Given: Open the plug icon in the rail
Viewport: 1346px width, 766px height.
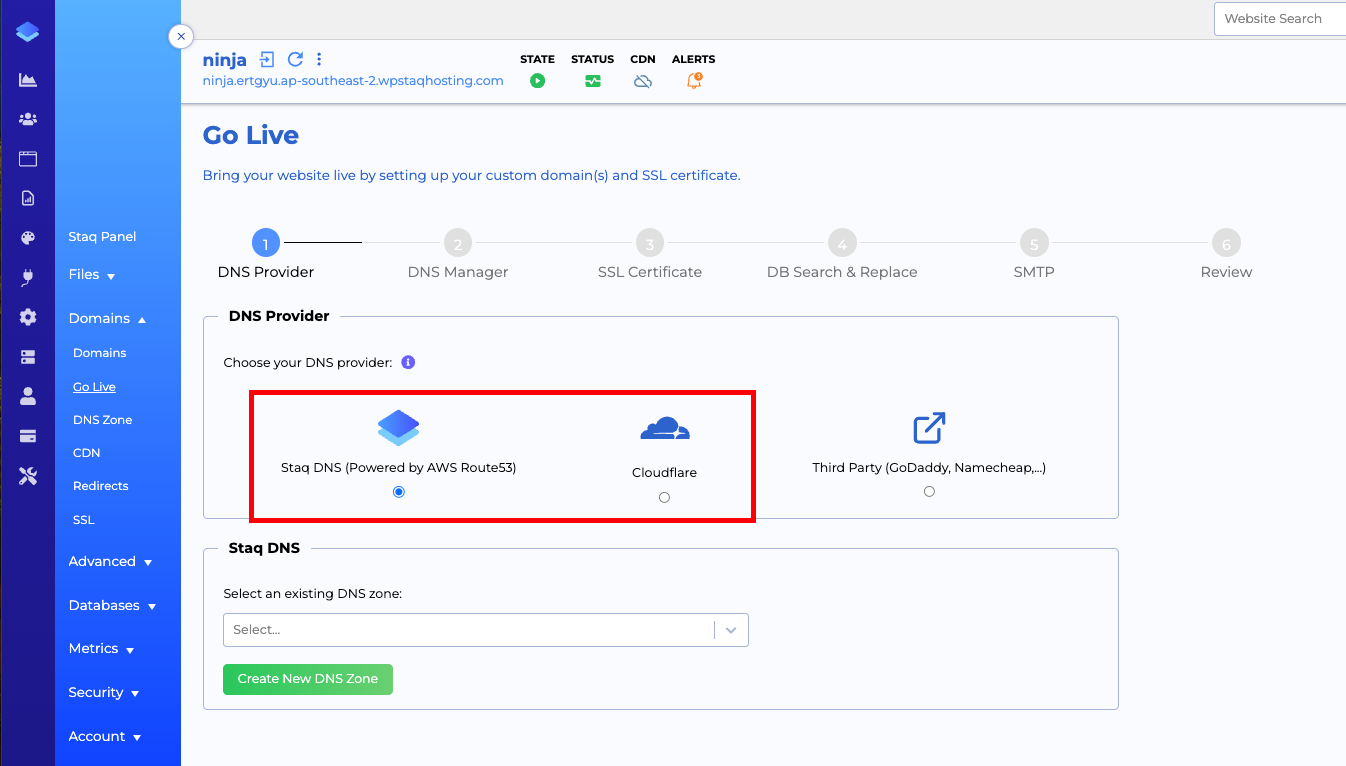Looking at the screenshot, I should 28,277.
